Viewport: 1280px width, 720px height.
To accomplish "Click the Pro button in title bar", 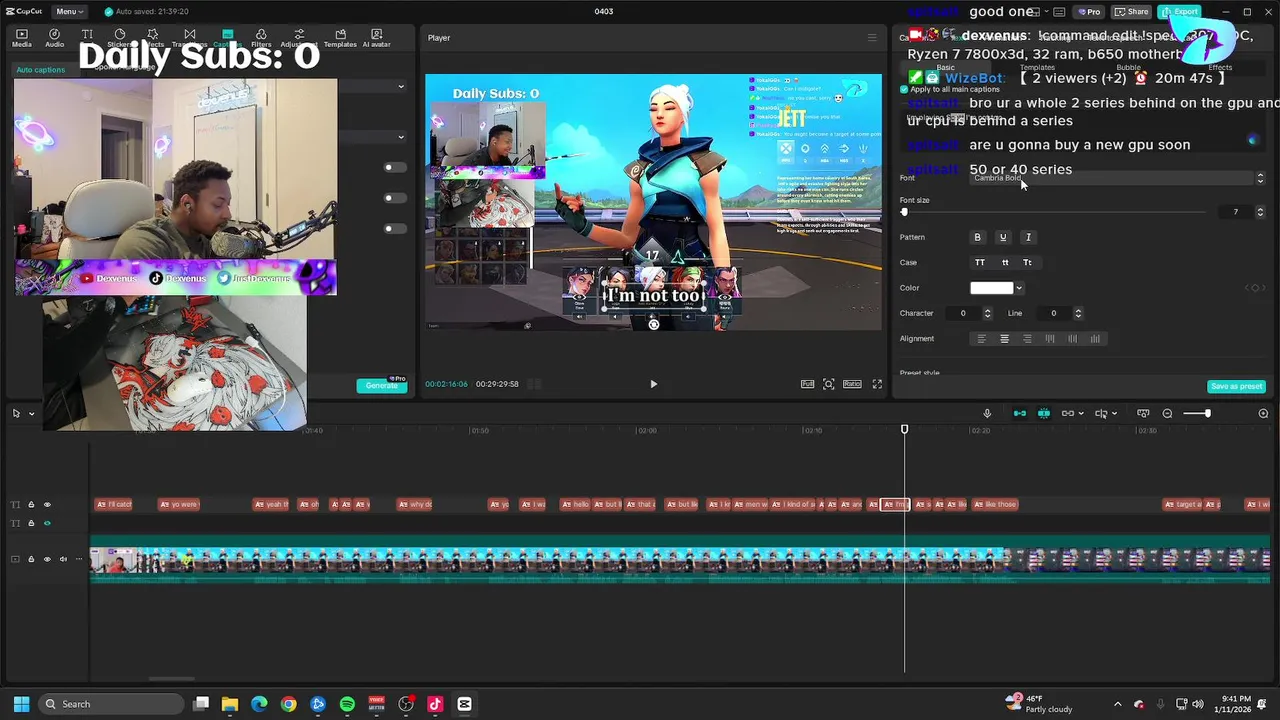I will pyautogui.click(x=1088, y=11).
